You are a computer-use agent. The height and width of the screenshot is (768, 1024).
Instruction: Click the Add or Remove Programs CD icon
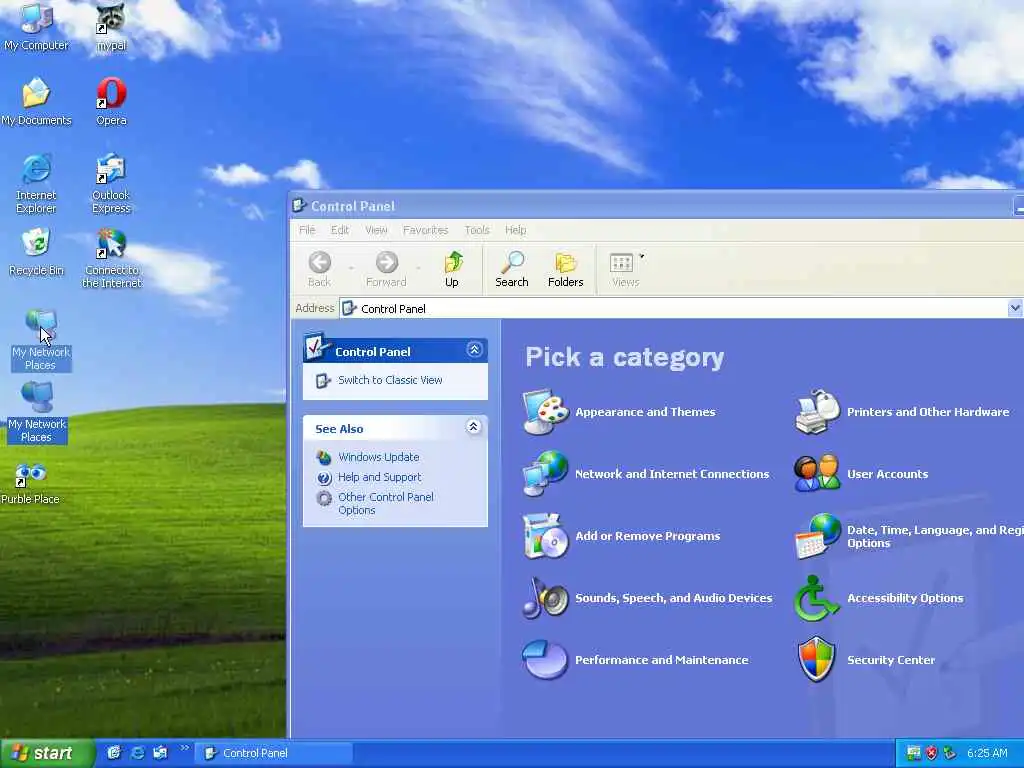click(x=546, y=536)
